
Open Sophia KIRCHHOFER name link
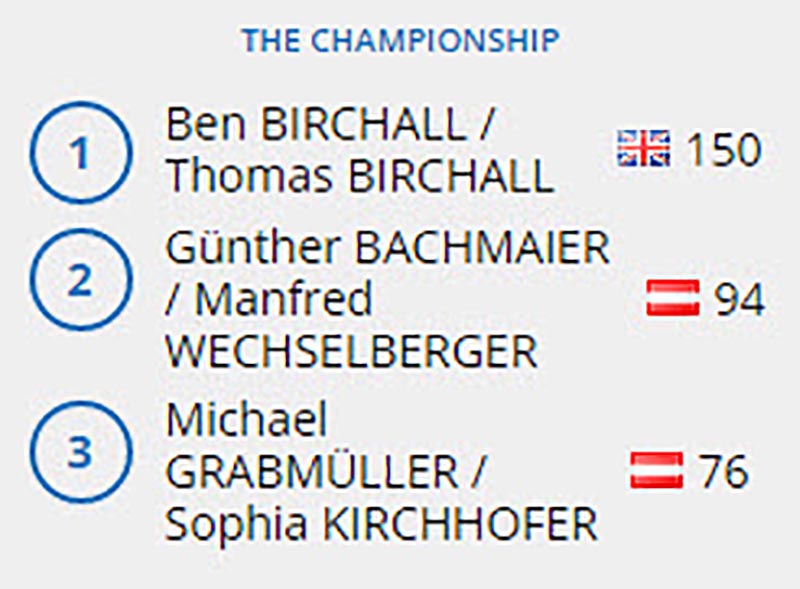click(x=381, y=524)
